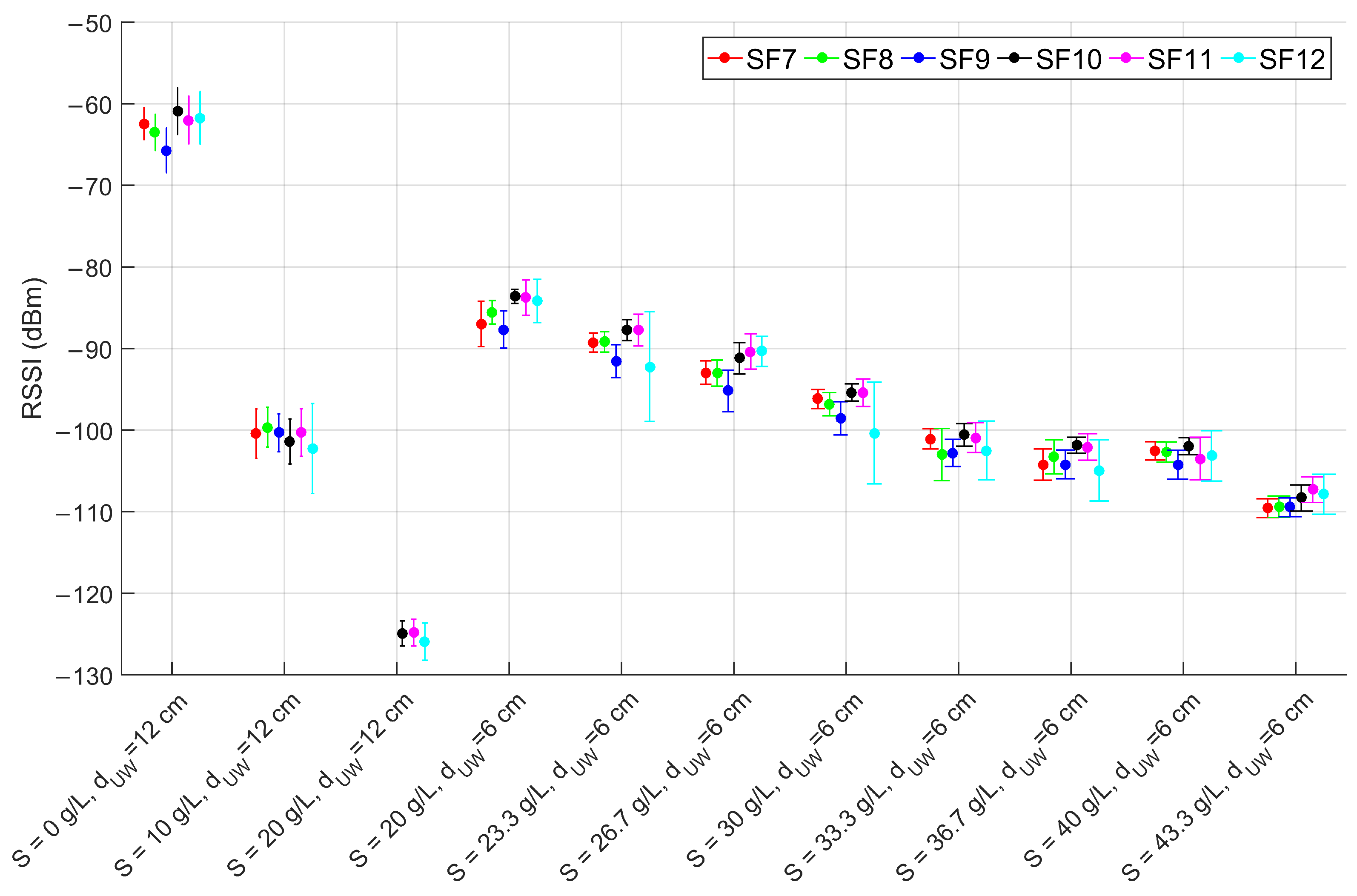Image resolution: width=1357 pixels, height=896 pixels.
Task: Click the S = 0 g/L x-axis label
Action: click(x=100, y=782)
